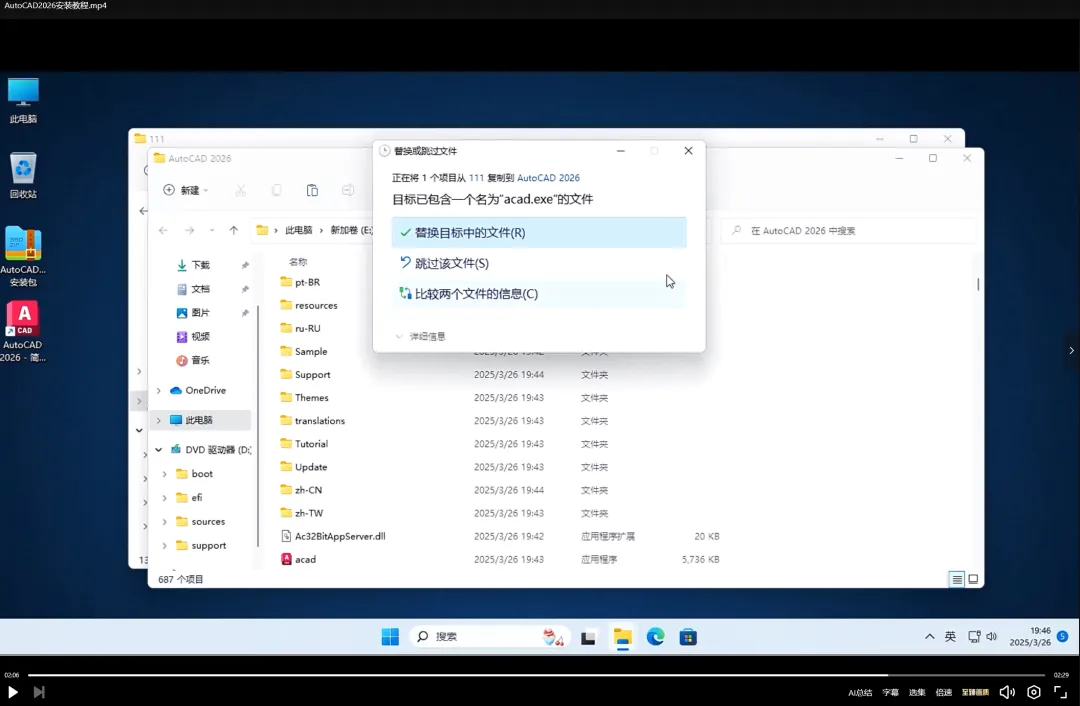Open the 选集 episode list
Viewport: 1080px width, 706px height.
click(917, 692)
